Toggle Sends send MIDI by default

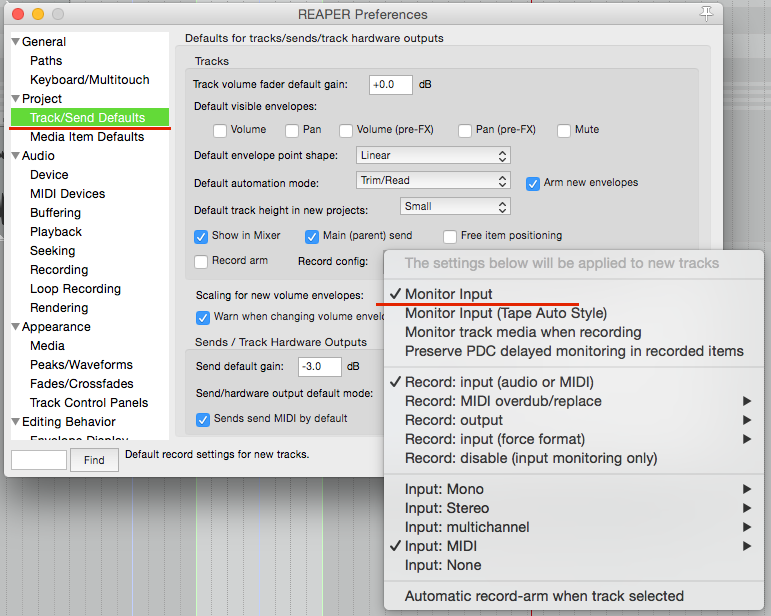click(x=203, y=420)
